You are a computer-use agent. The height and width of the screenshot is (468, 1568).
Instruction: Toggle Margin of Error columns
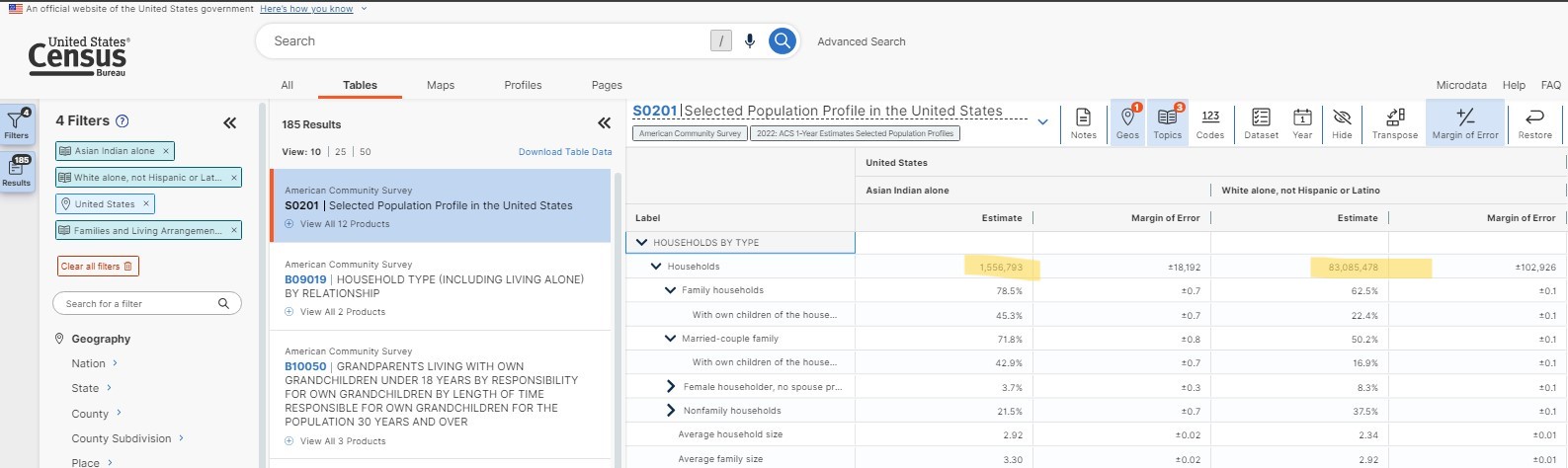point(1465,123)
